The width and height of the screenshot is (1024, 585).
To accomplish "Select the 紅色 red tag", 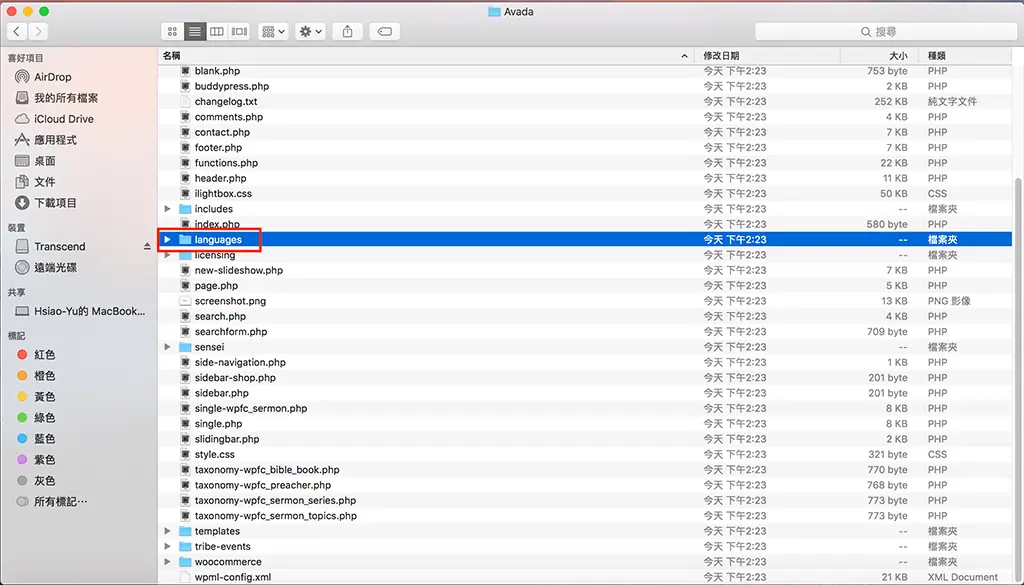I will (35, 355).
